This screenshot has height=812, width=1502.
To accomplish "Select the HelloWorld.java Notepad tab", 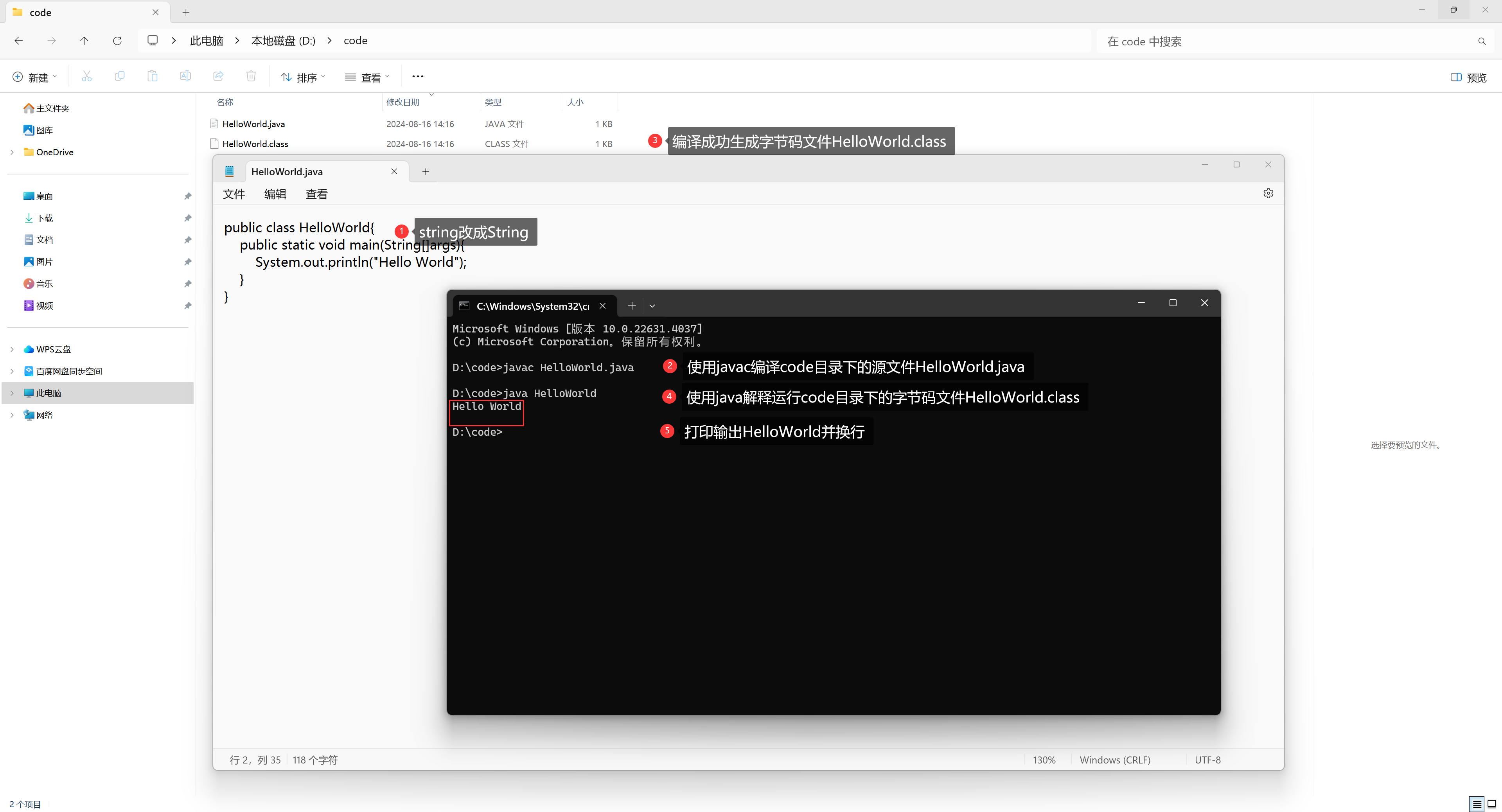I will (287, 172).
